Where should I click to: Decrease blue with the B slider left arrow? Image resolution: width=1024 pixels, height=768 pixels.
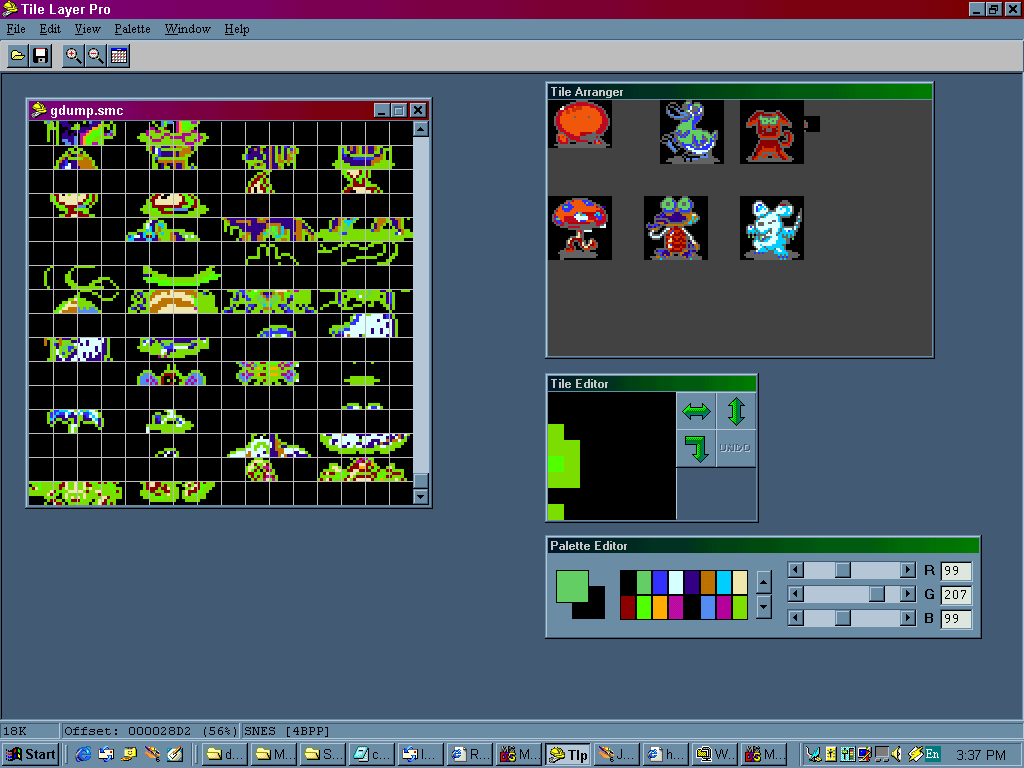click(795, 618)
